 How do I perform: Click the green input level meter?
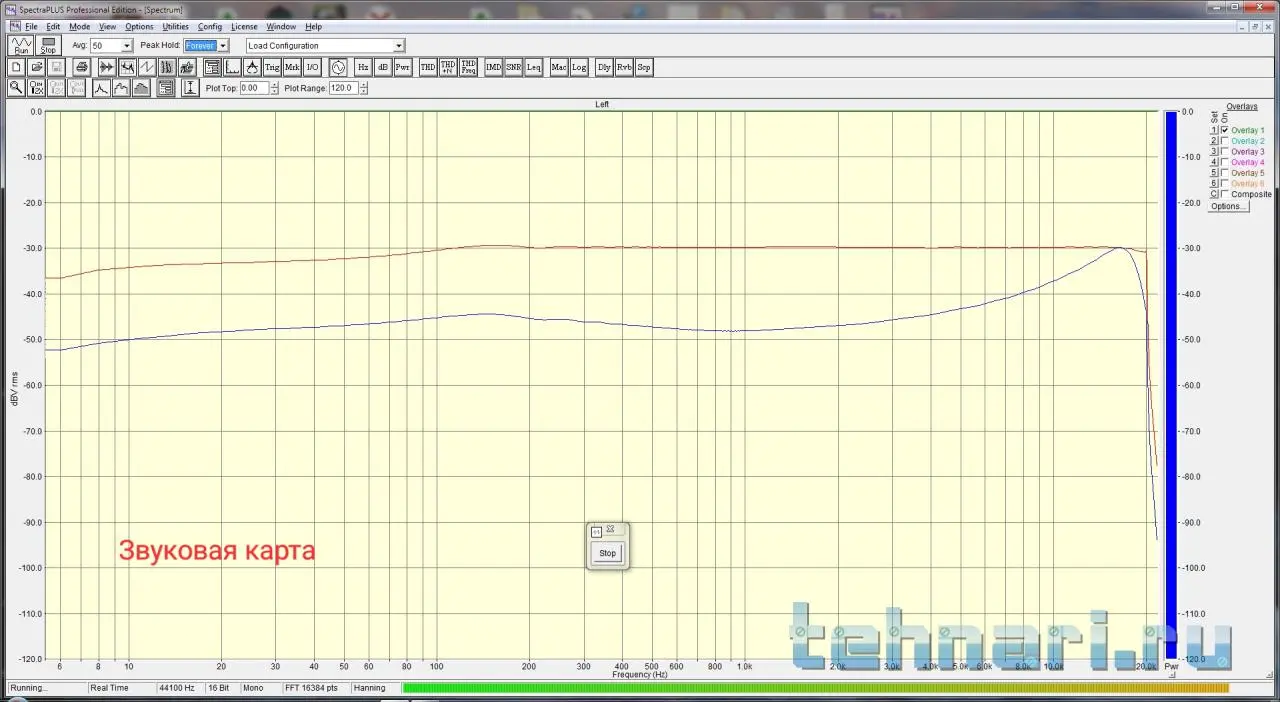pyautogui.click(x=815, y=688)
